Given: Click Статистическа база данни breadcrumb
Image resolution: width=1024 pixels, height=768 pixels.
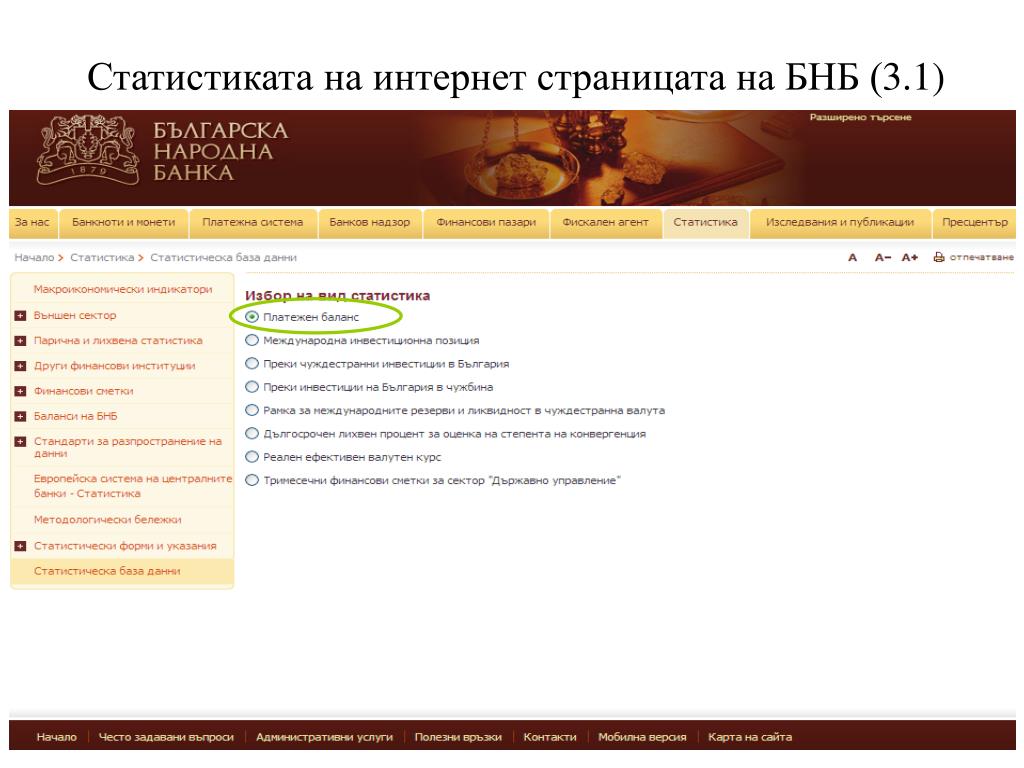Looking at the screenshot, I should pyautogui.click(x=223, y=258).
